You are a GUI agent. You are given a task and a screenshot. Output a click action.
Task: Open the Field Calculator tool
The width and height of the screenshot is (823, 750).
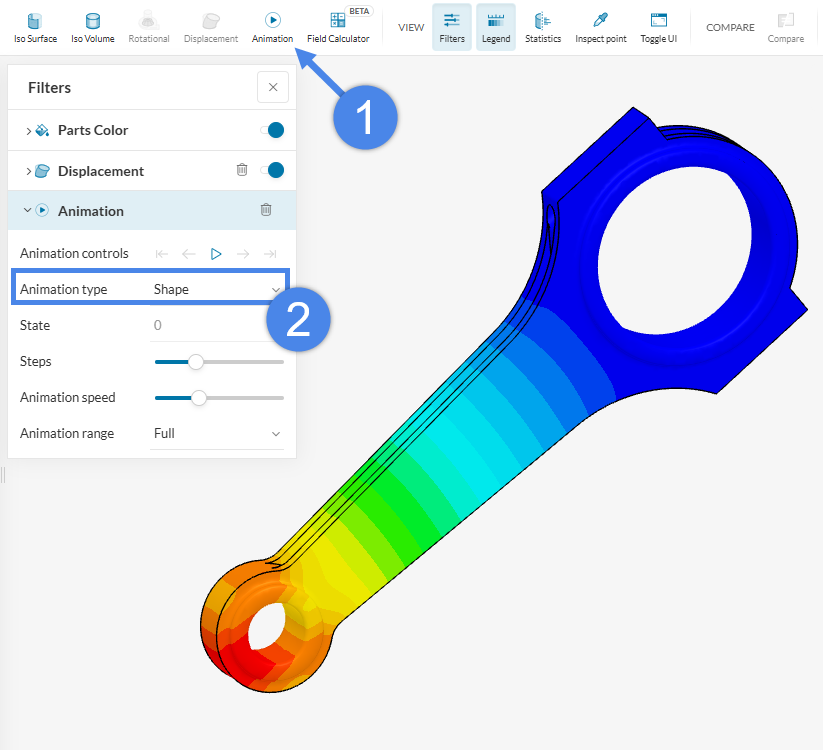click(x=338, y=21)
